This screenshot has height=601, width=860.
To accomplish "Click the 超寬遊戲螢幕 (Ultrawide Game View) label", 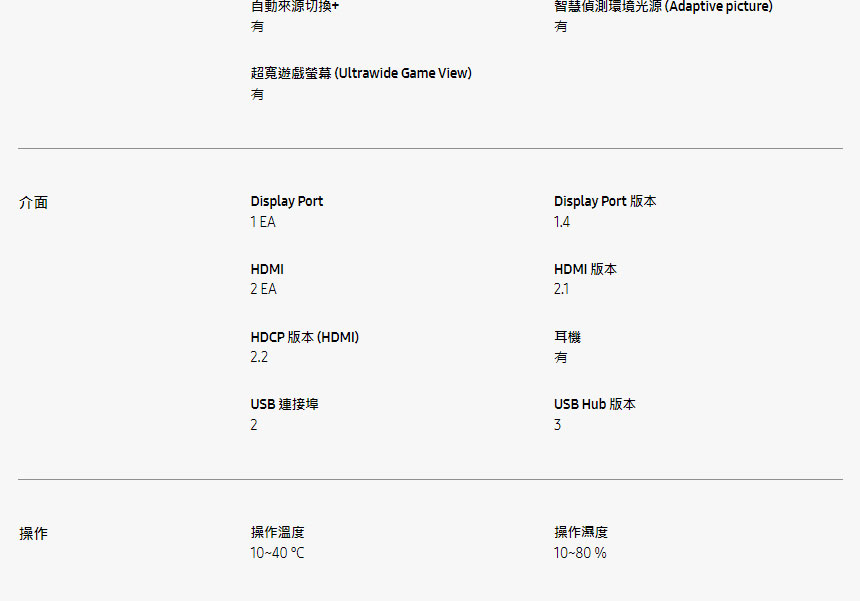I will (x=360, y=73).
